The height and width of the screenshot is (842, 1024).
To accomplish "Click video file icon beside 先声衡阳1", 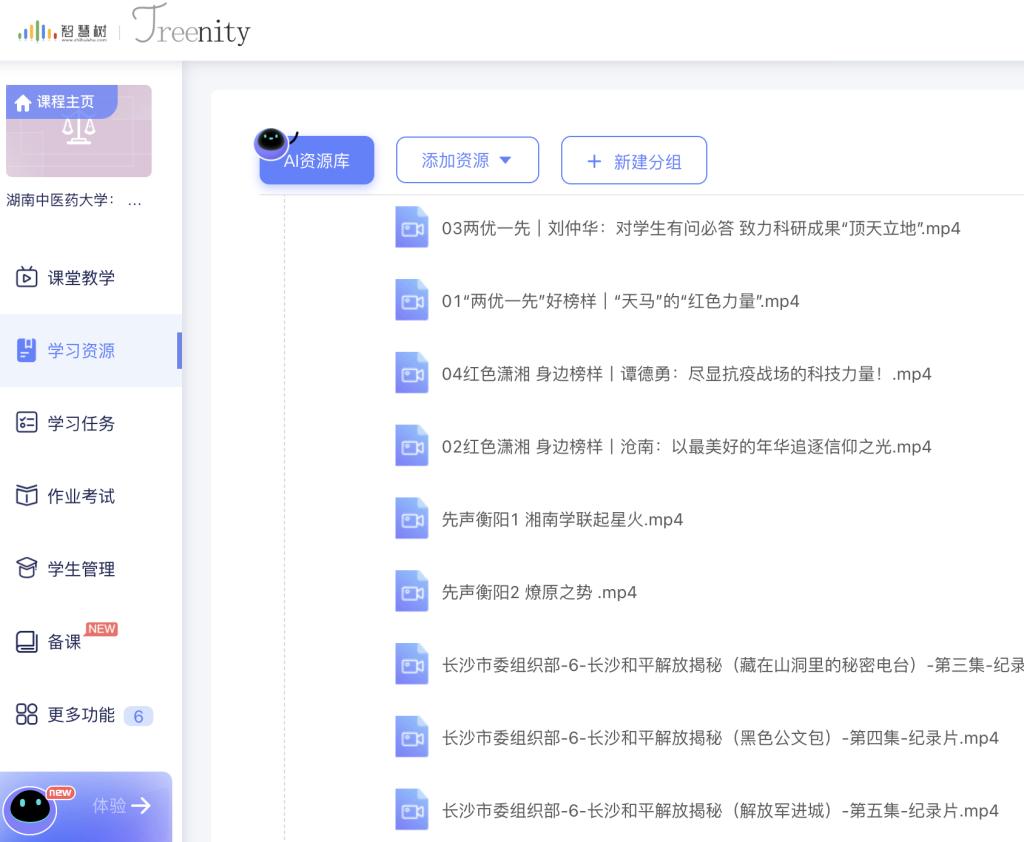I will [411, 520].
